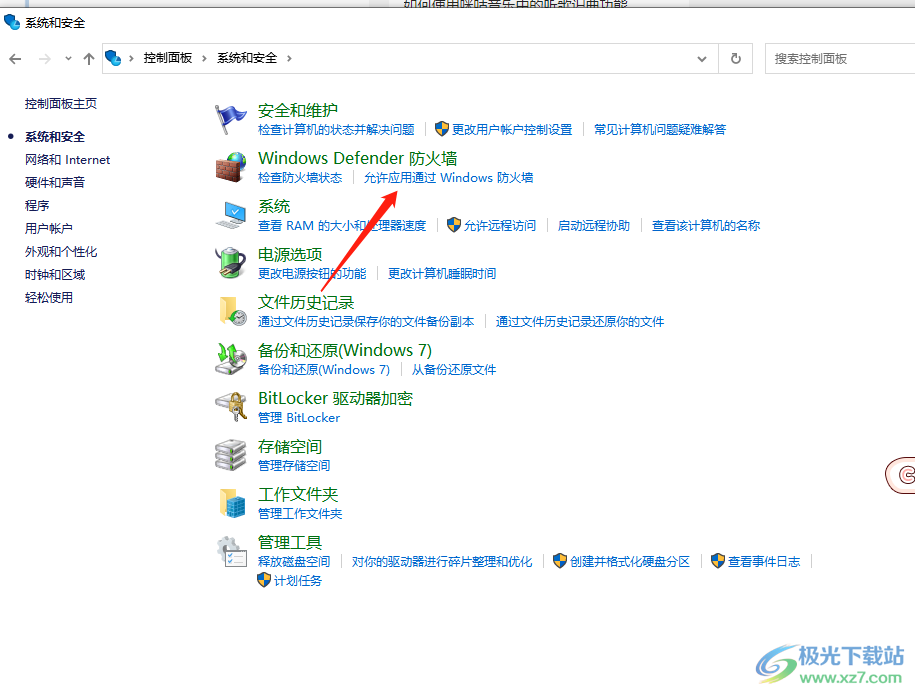Click 通过文件历史记录还原你的文件 link
Screen dimensions: 915x694
click(579, 322)
